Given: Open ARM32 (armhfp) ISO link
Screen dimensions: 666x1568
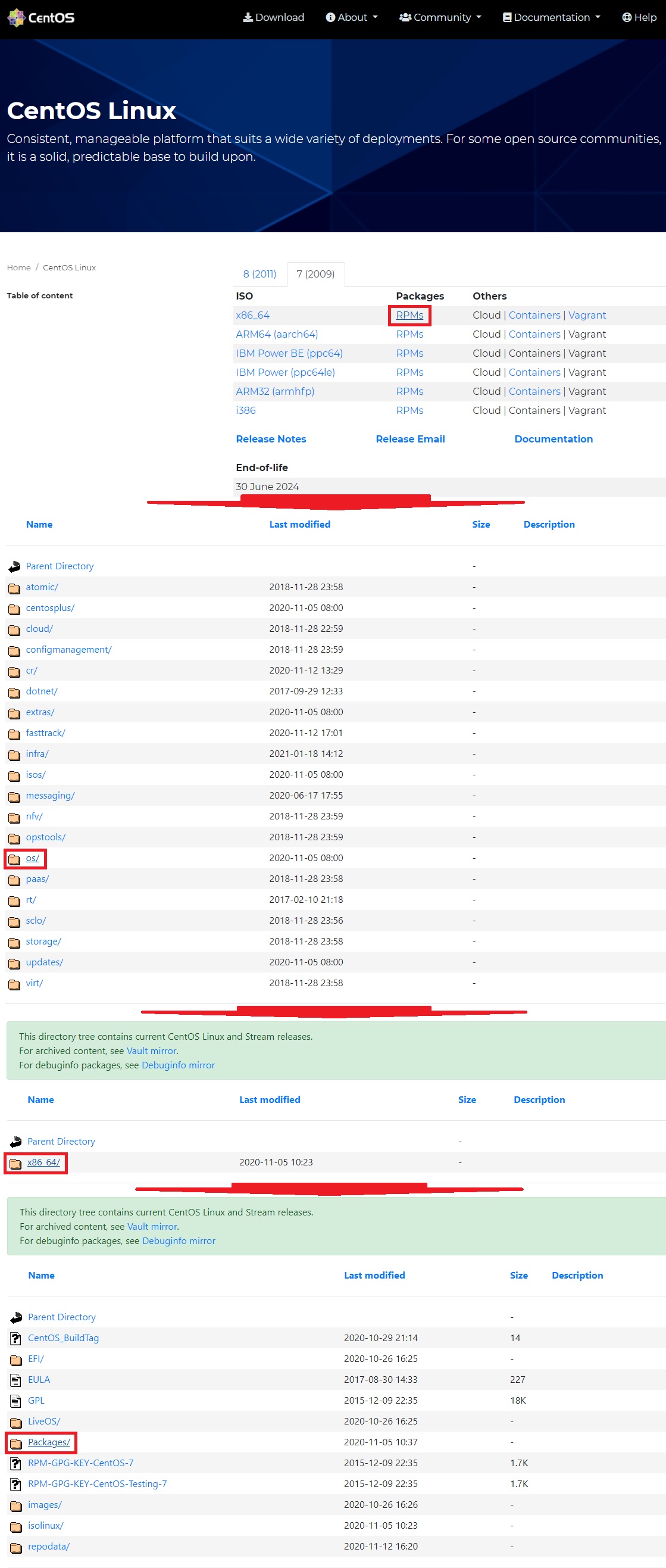Looking at the screenshot, I should coord(275,391).
